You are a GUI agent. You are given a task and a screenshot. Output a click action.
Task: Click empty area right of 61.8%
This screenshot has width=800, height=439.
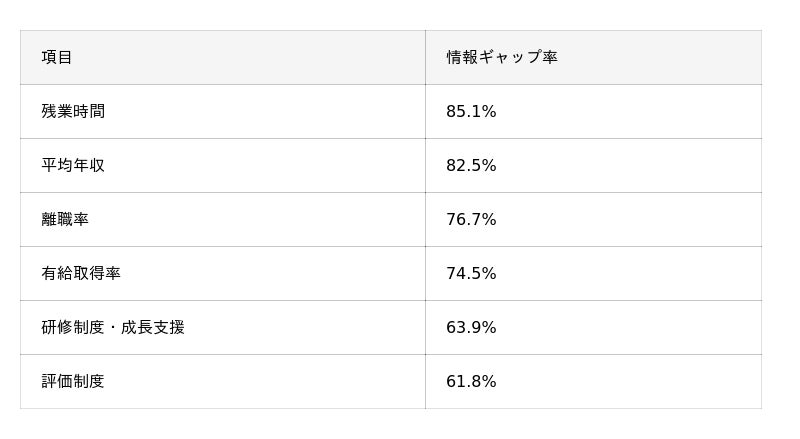pyautogui.click(x=628, y=382)
